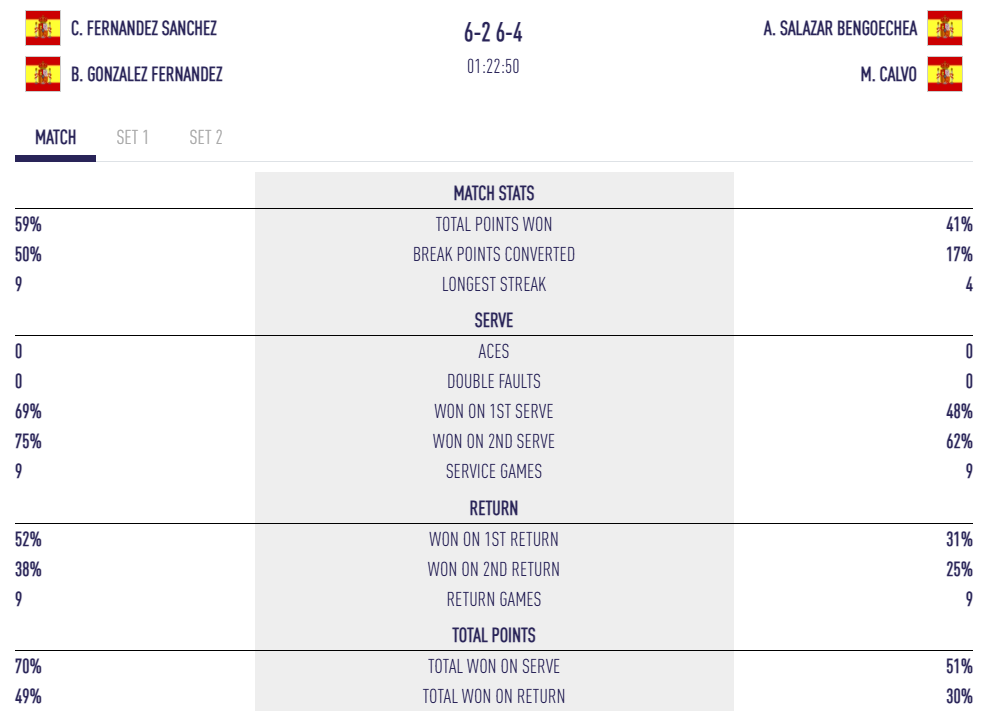Click the Spain flag beside A. Salazar Bengoechea
This screenshot has width=992, height=727.
click(944, 28)
